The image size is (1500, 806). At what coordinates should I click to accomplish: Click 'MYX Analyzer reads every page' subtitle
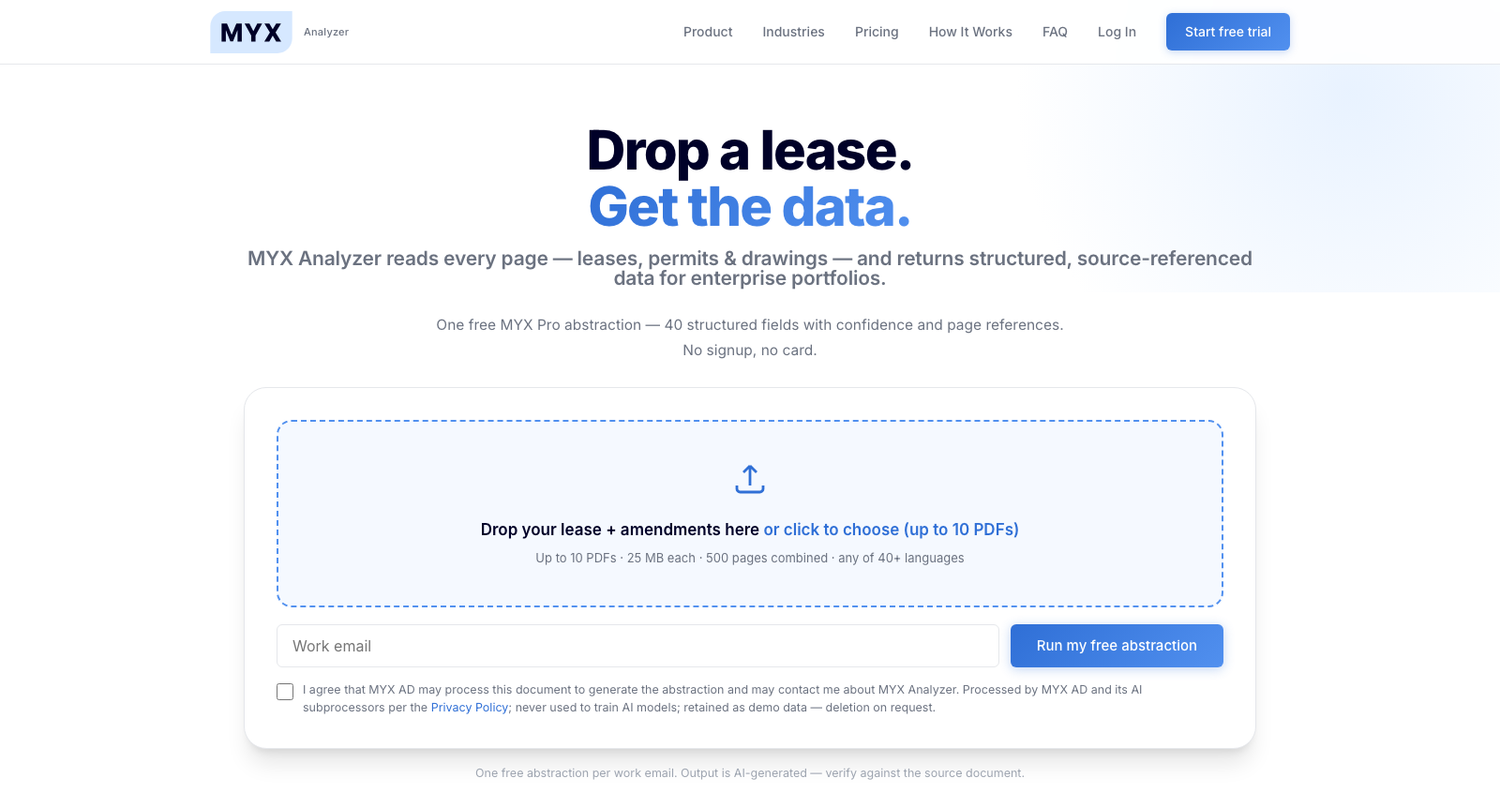tap(750, 268)
